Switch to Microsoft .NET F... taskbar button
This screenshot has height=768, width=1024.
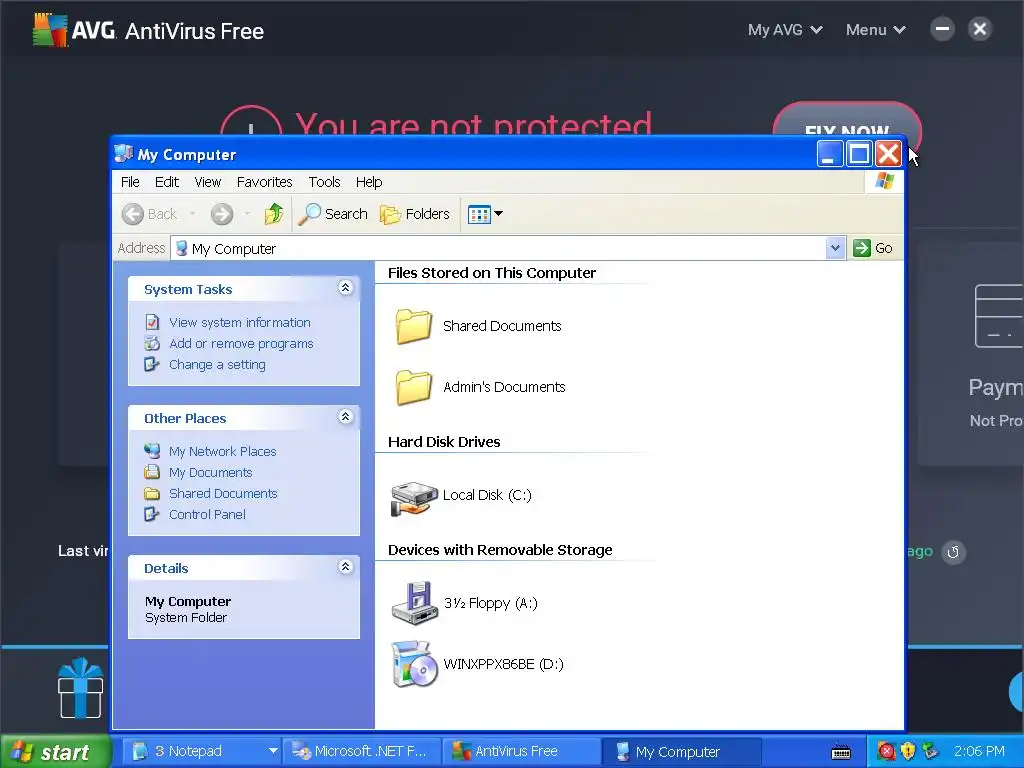[x=362, y=752]
